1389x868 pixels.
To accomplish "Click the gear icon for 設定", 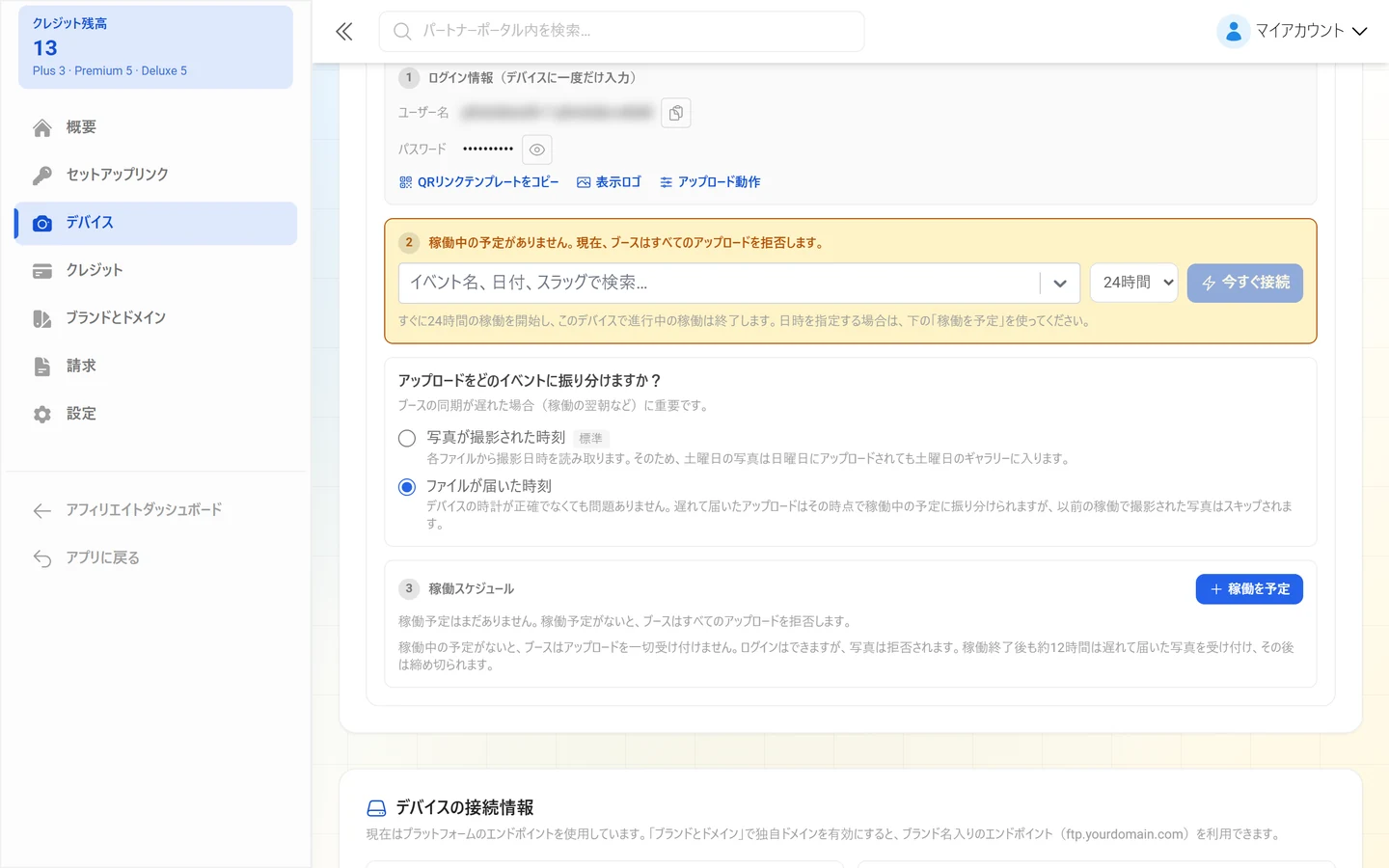I will [42, 415].
